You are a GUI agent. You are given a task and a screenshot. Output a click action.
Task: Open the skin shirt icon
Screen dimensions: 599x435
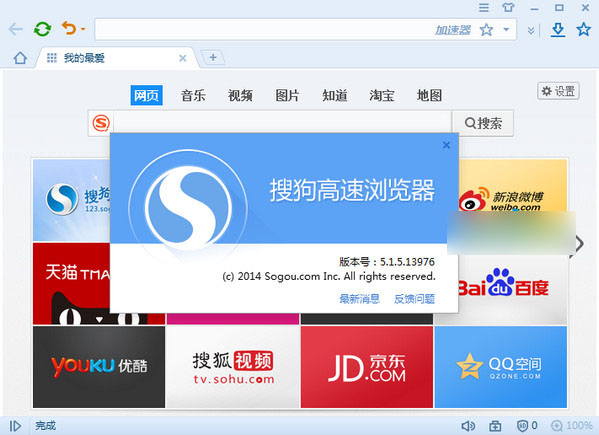pyautogui.click(x=508, y=7)
